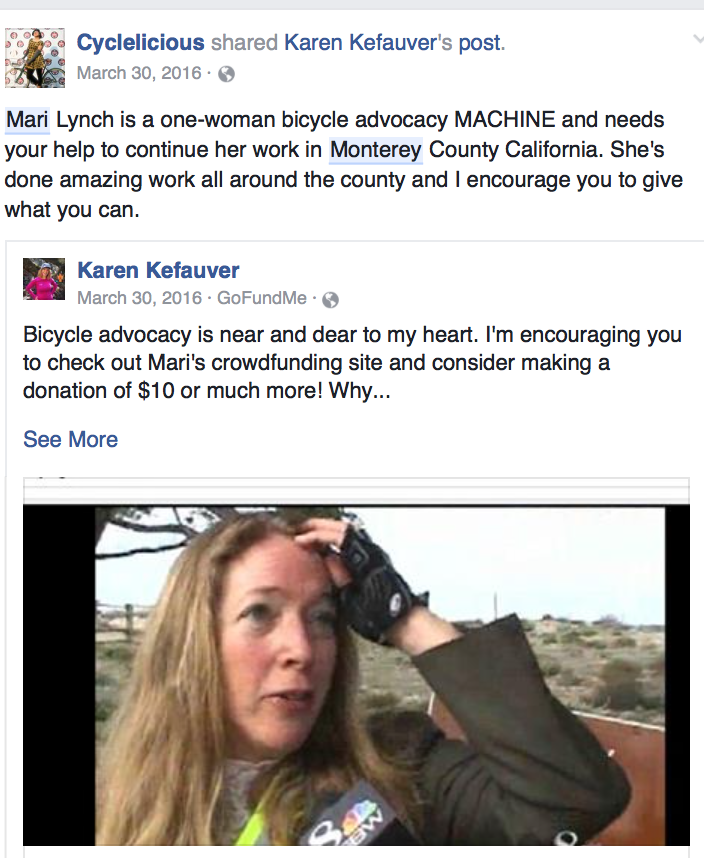
Task: Click the public globe icon beside Cyclelicious date
Action: (x=226, y=74)
